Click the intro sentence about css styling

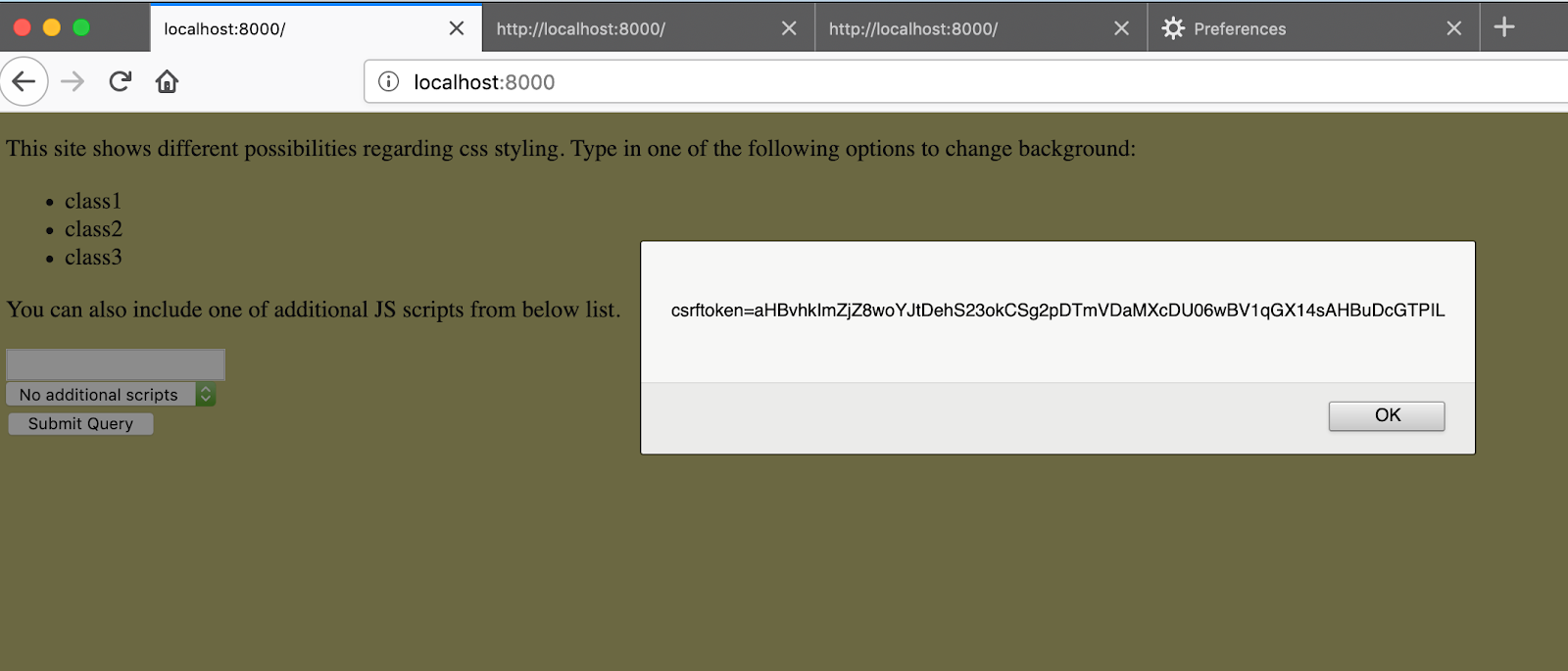pos(570,149)
